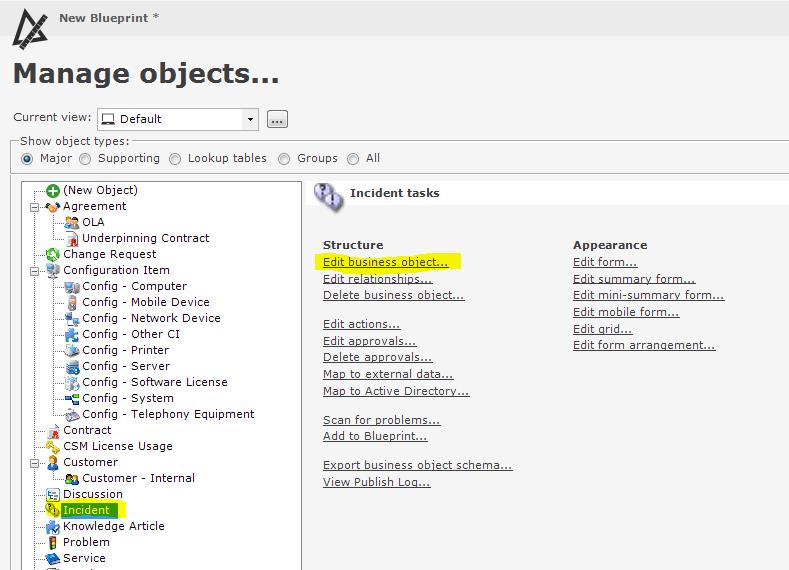Select Config - Software License tree item
Image resolution: width=789 pixels, height=570 pixels.
click(154, 382)
